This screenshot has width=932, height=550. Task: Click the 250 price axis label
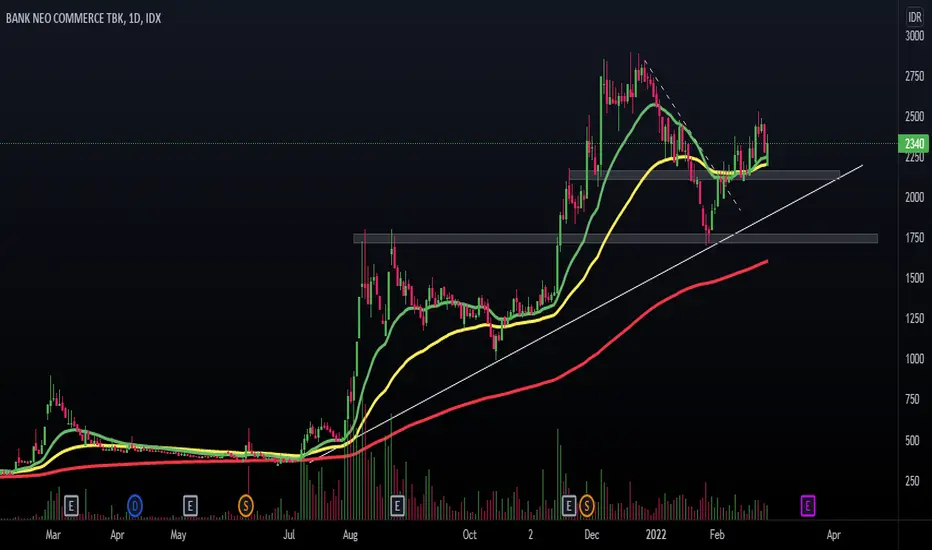tap(912, 481)
